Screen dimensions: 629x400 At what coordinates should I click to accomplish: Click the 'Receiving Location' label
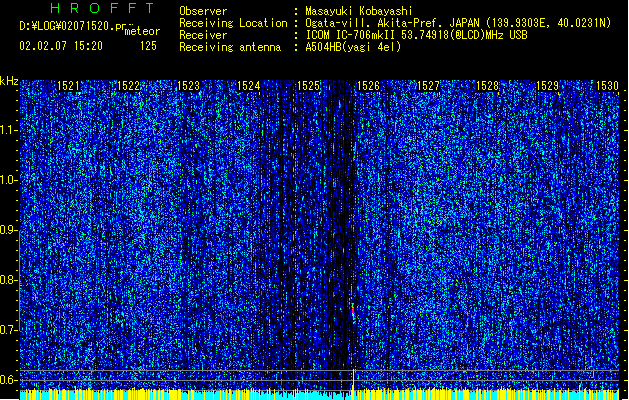tap(233, 23)
